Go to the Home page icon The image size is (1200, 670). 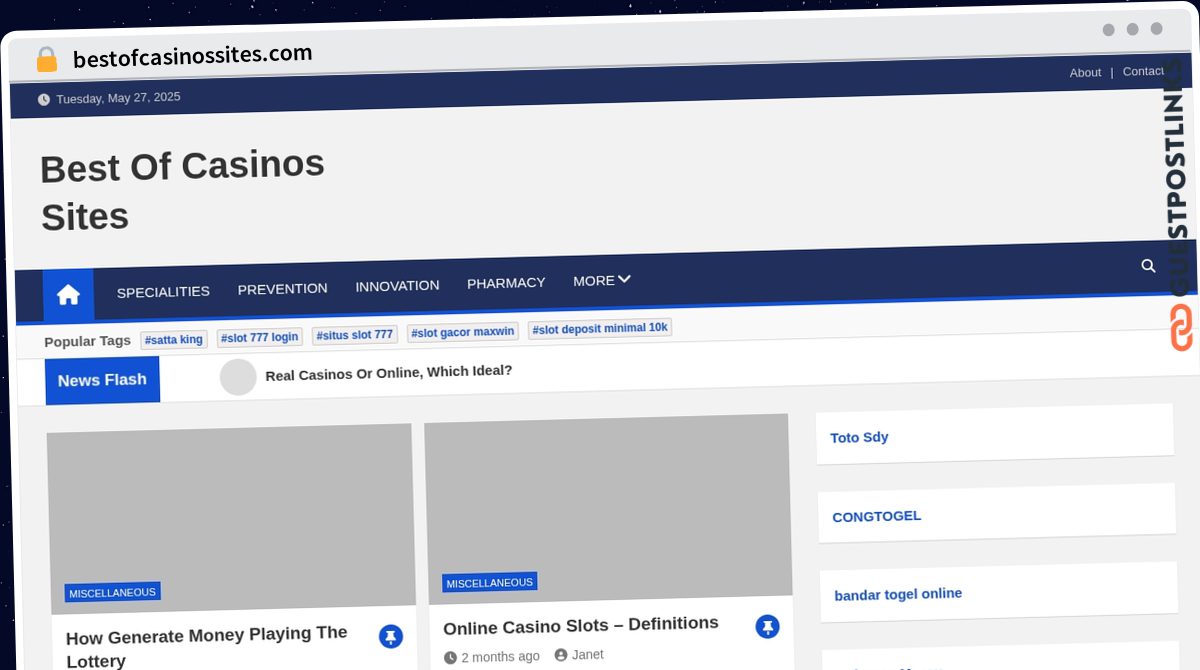tap(68, 294)
